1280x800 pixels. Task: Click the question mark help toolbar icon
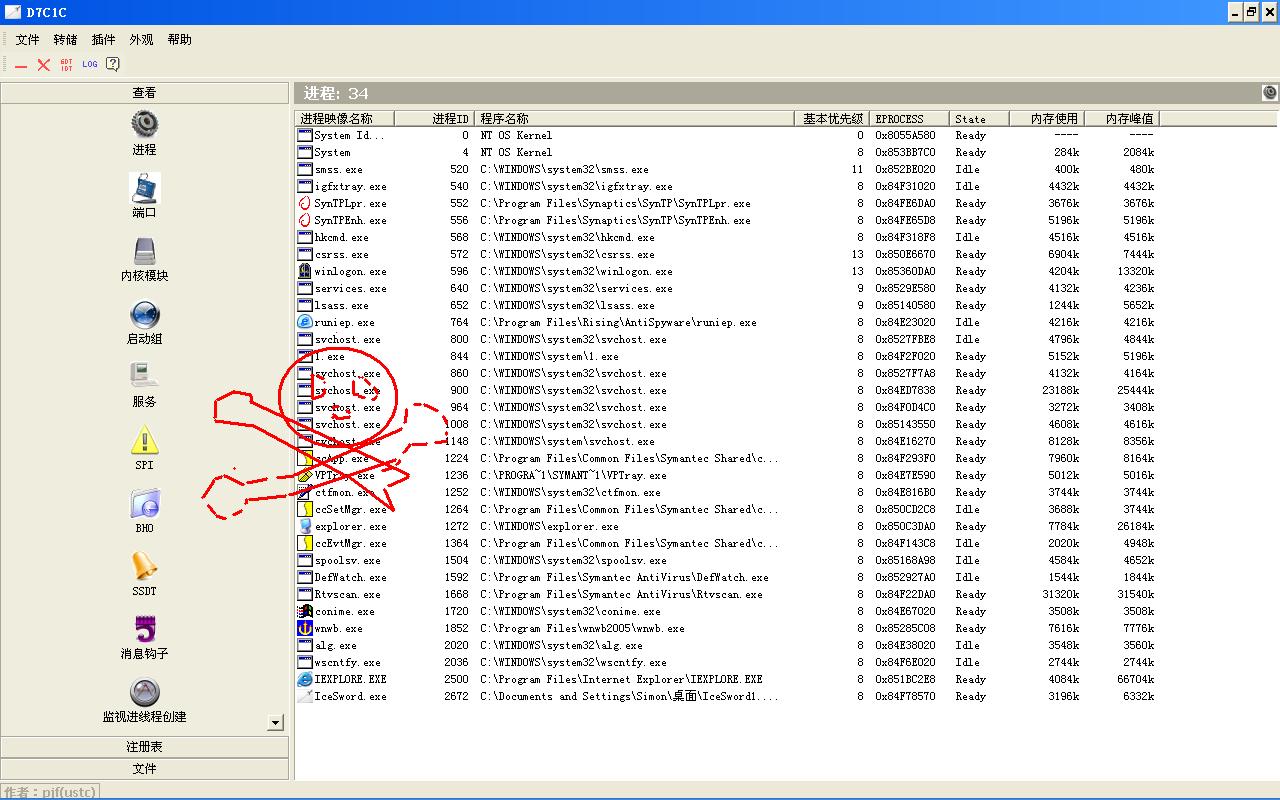pyautogui.click(x=113, y=65)
